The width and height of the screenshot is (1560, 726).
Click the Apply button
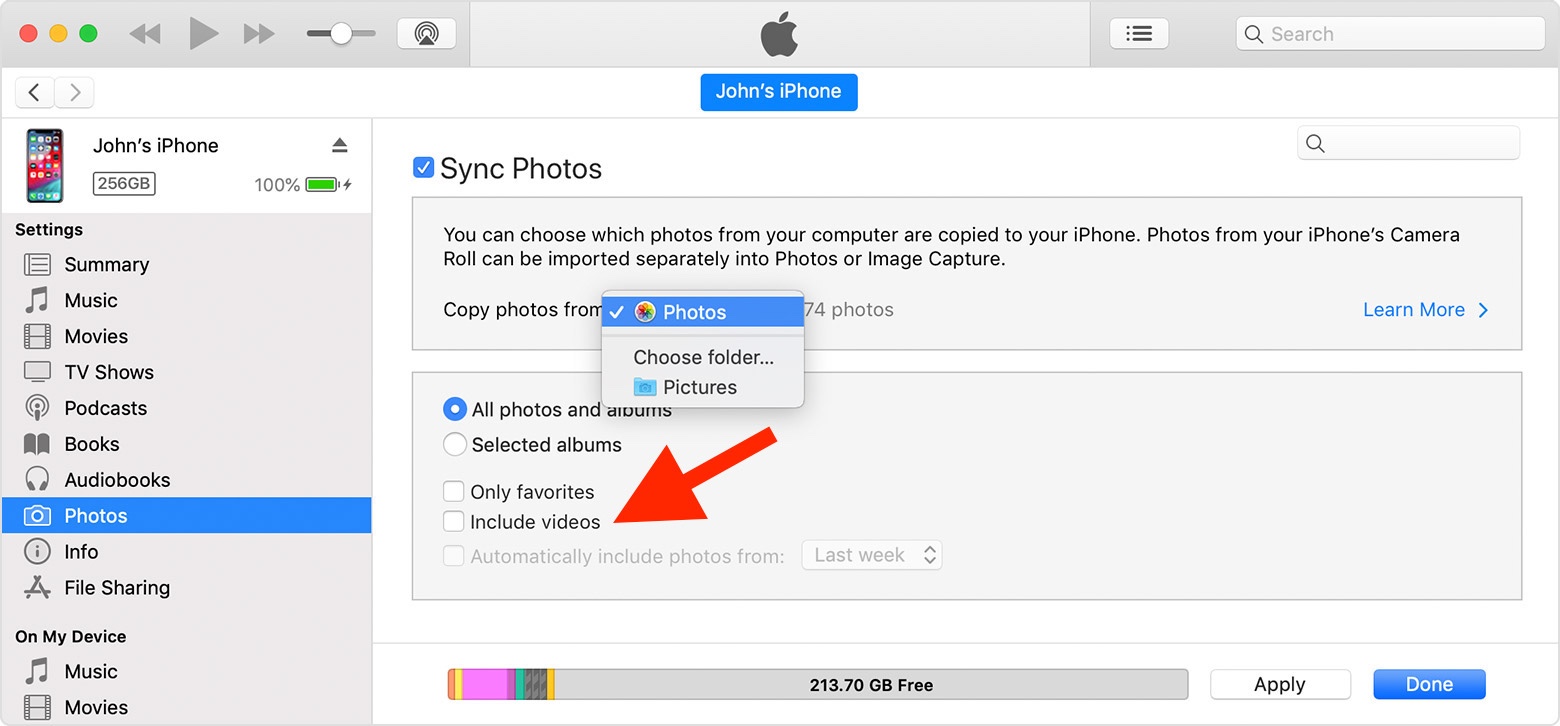1280,684
